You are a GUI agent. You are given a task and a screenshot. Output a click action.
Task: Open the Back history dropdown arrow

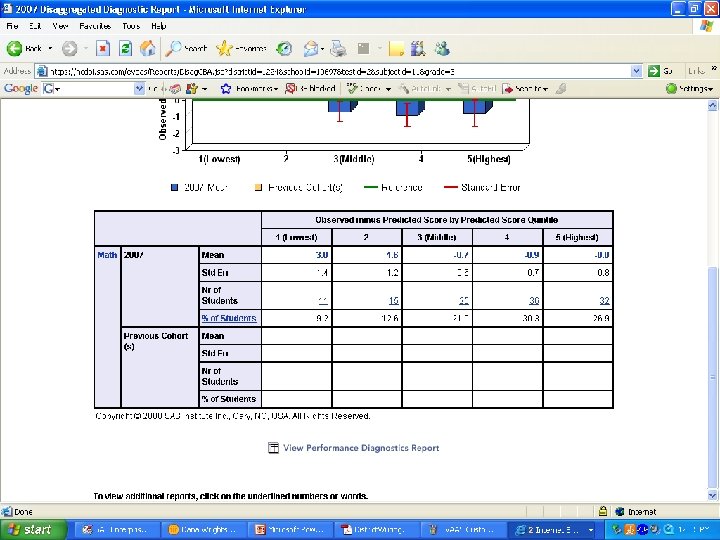(50, 48)
